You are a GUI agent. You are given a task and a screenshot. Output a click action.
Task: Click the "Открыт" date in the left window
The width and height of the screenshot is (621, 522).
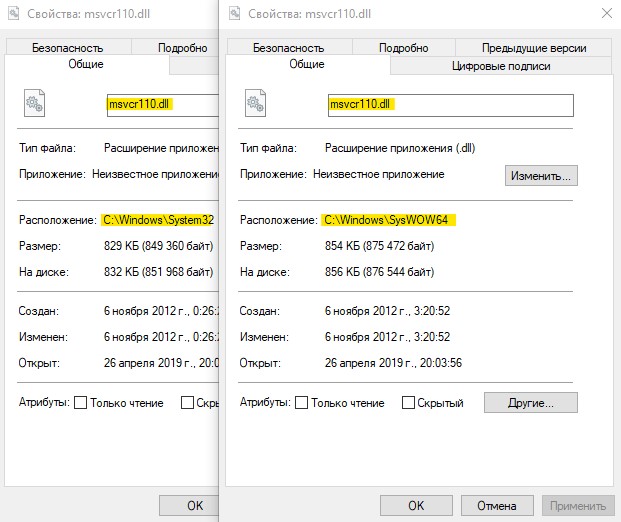161,363
